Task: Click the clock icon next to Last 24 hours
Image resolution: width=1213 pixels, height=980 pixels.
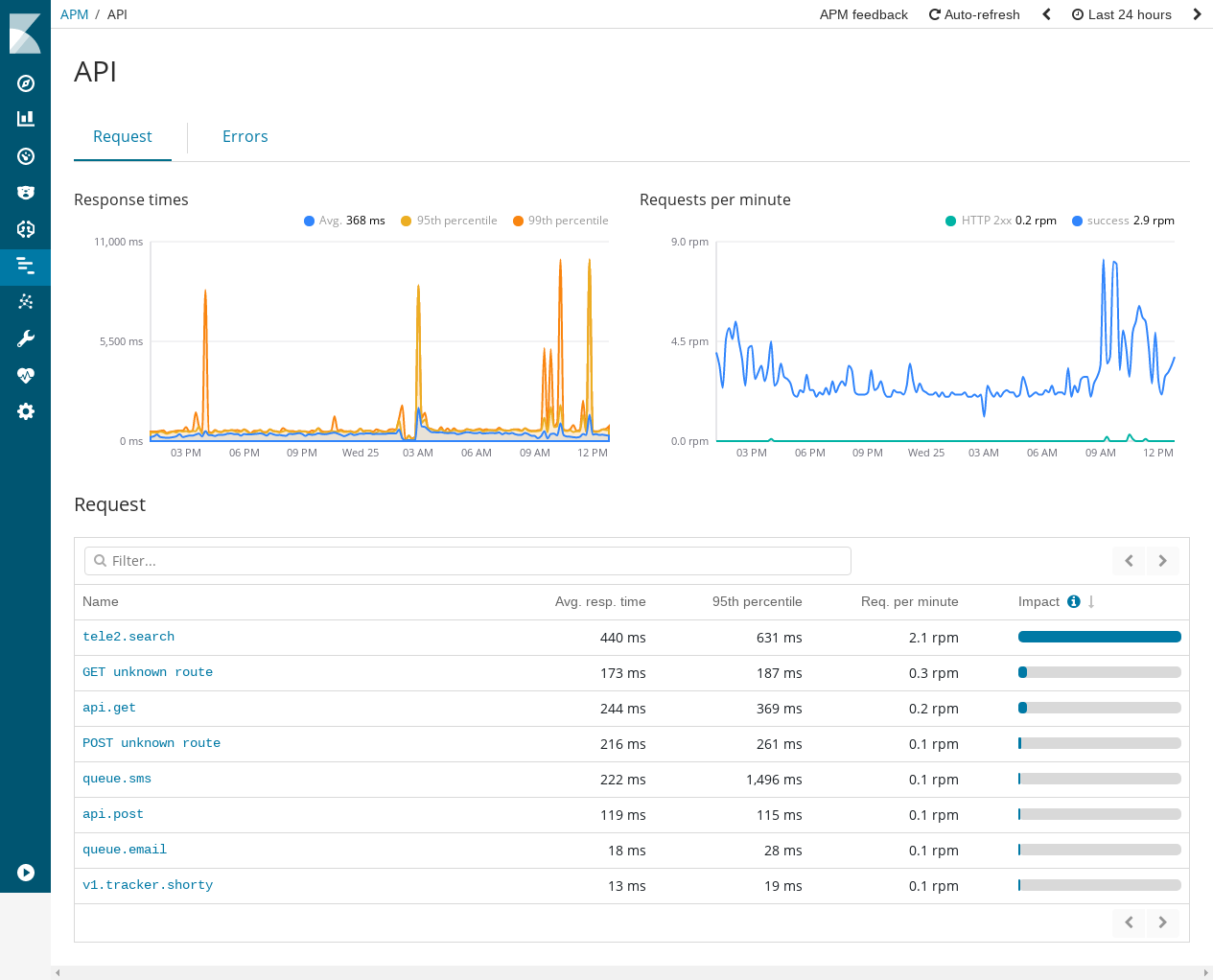Action: click(1079, 14)
